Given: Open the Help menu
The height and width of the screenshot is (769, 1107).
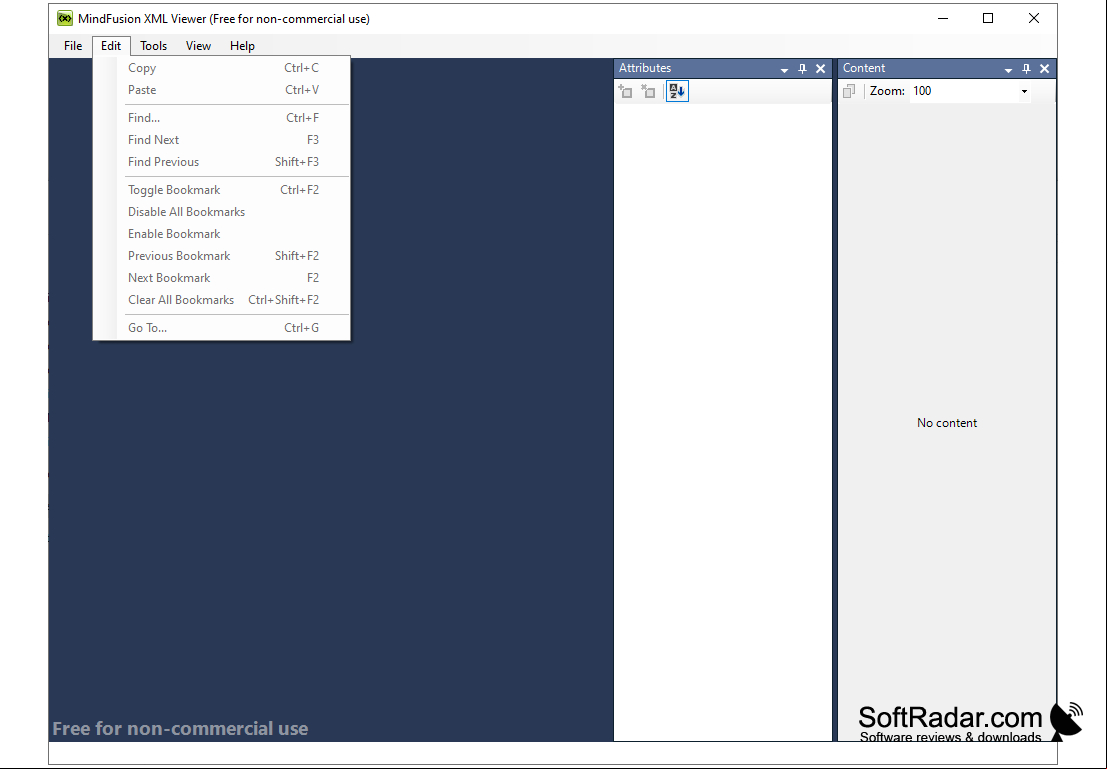Looking at the screenshot, I should 242,46.
